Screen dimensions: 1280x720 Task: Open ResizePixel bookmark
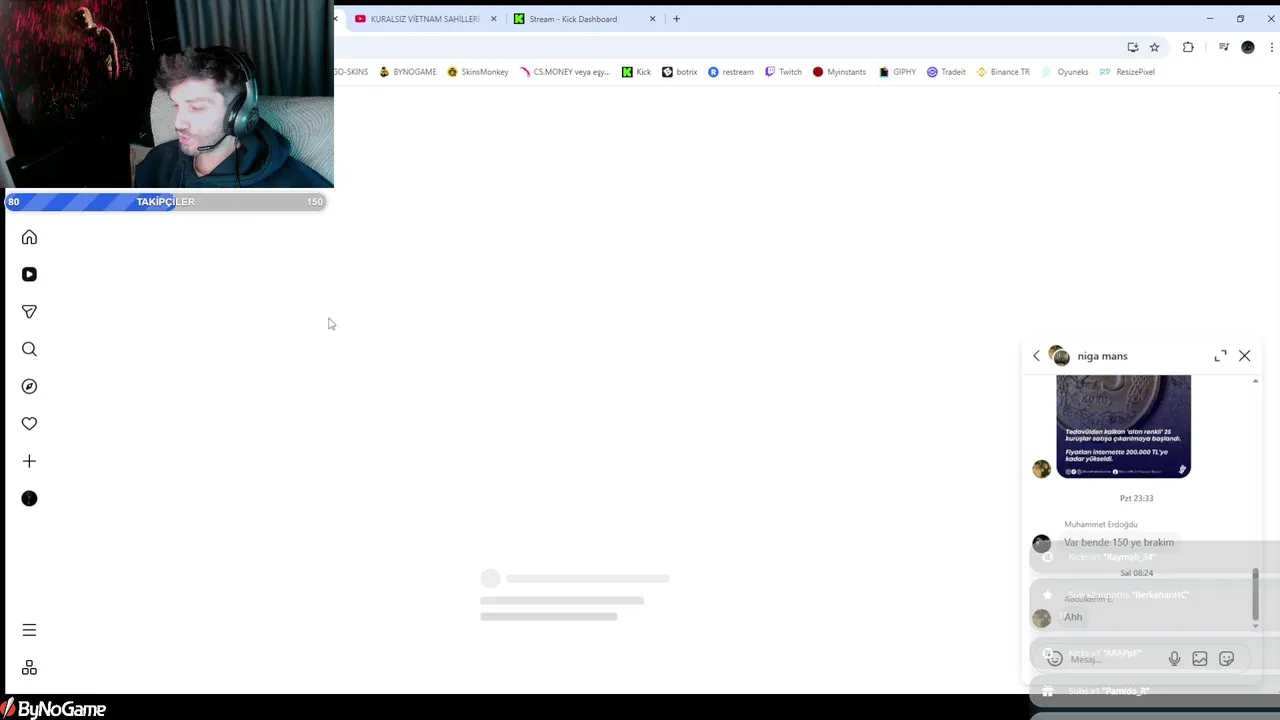(1127, 72)
